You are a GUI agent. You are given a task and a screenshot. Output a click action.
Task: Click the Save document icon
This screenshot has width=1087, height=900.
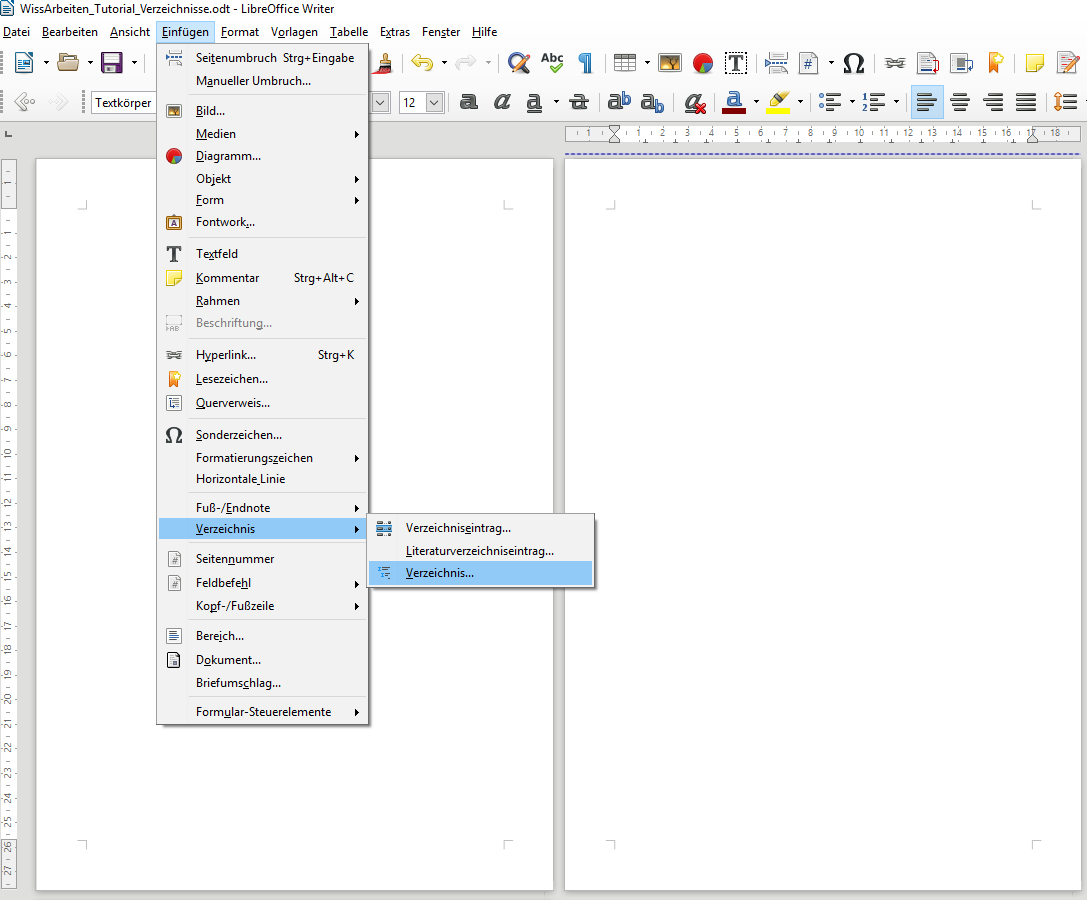coord(112,63)
